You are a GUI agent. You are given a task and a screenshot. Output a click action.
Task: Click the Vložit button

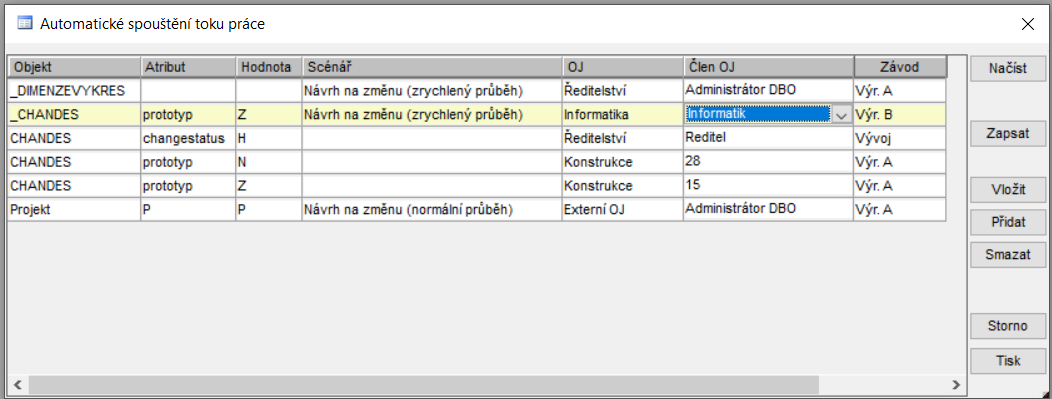(1008, 190)
